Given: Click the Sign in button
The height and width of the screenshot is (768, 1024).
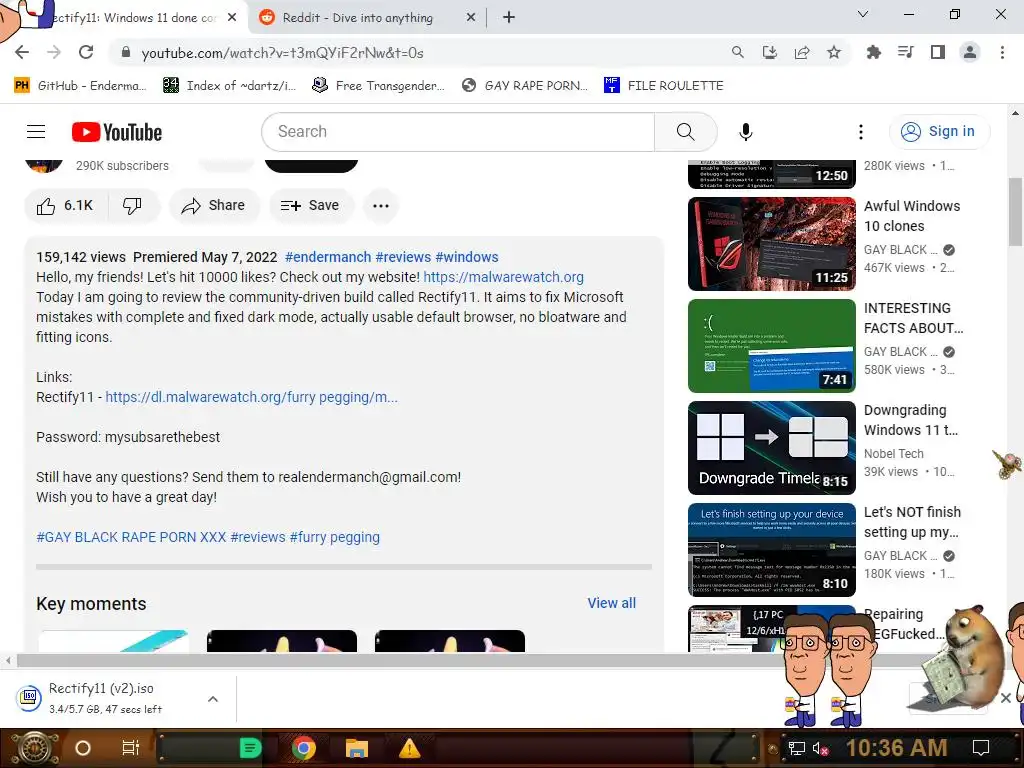Looking at the screenshot, I should pos(939,132).
